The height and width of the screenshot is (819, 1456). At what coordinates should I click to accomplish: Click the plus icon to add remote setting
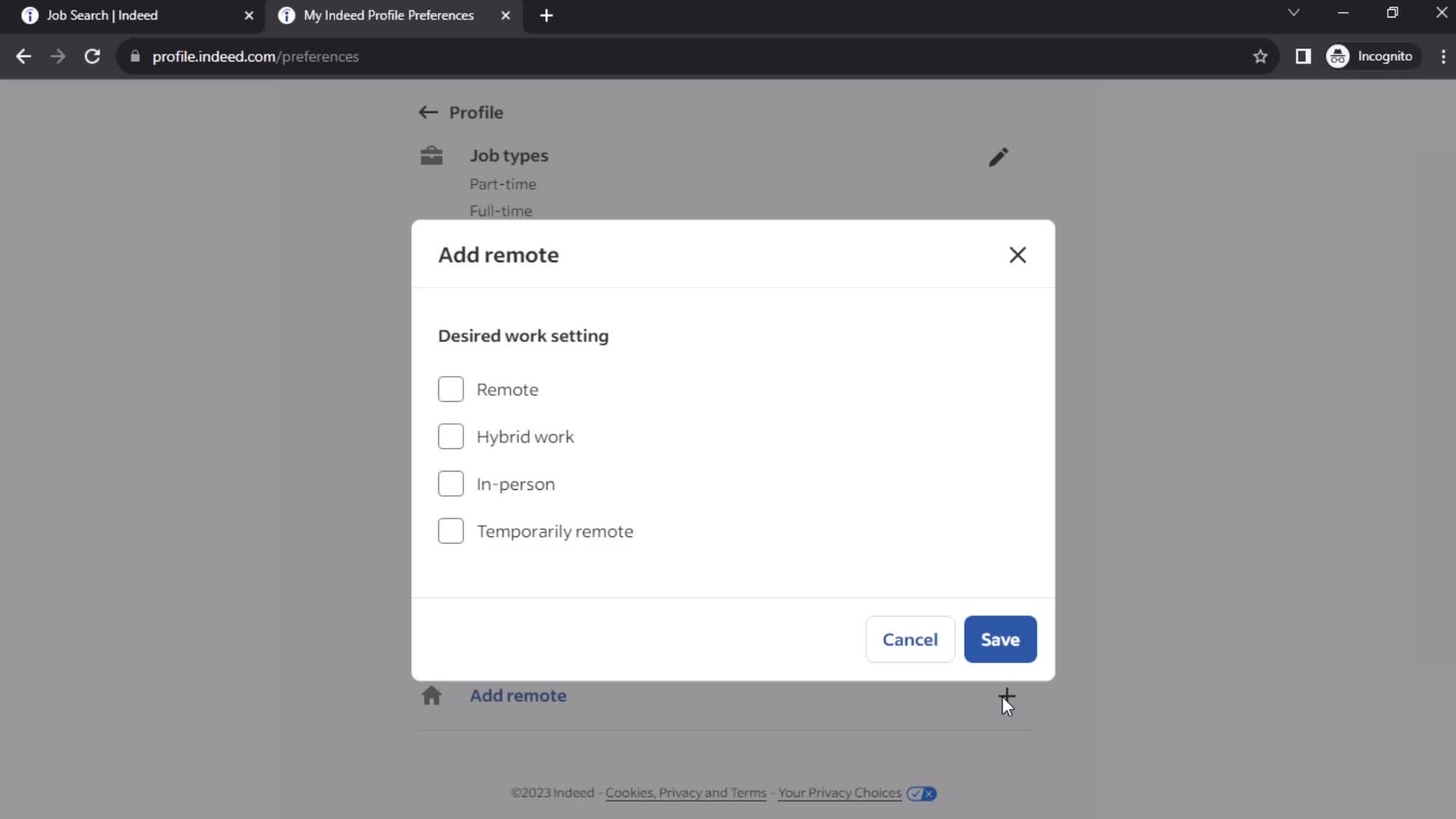[1005, 695]
